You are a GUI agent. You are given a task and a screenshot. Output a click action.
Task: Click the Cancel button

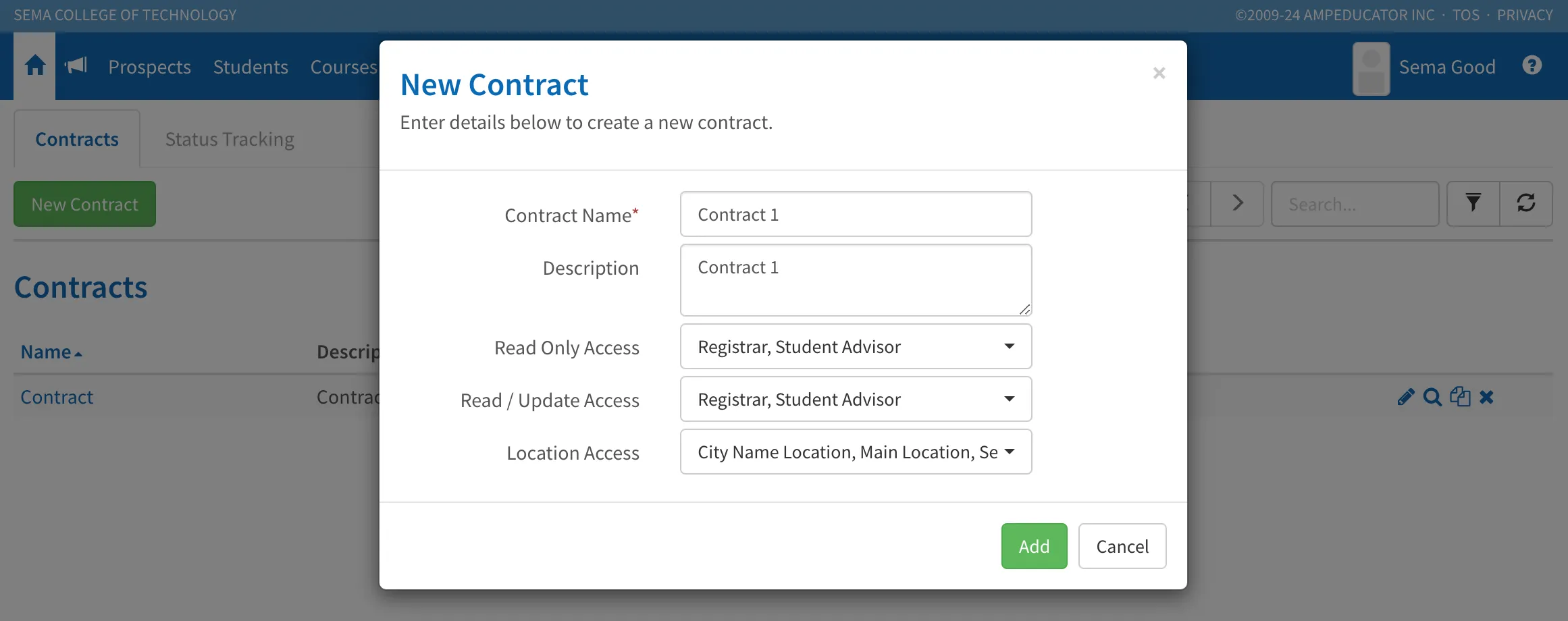tap(1122, 546)
